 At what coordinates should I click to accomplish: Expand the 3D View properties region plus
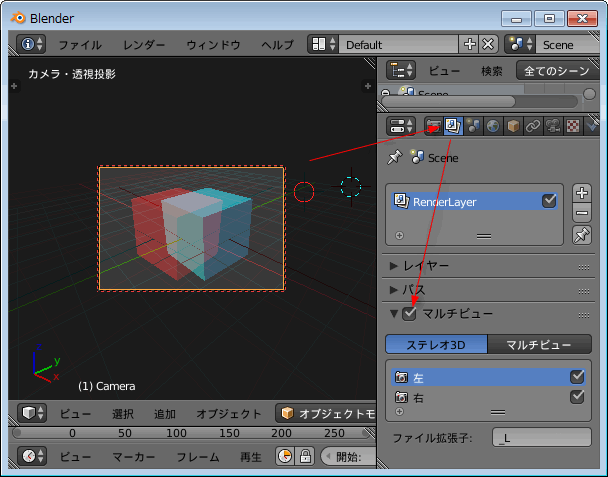(x=367, y=86)
